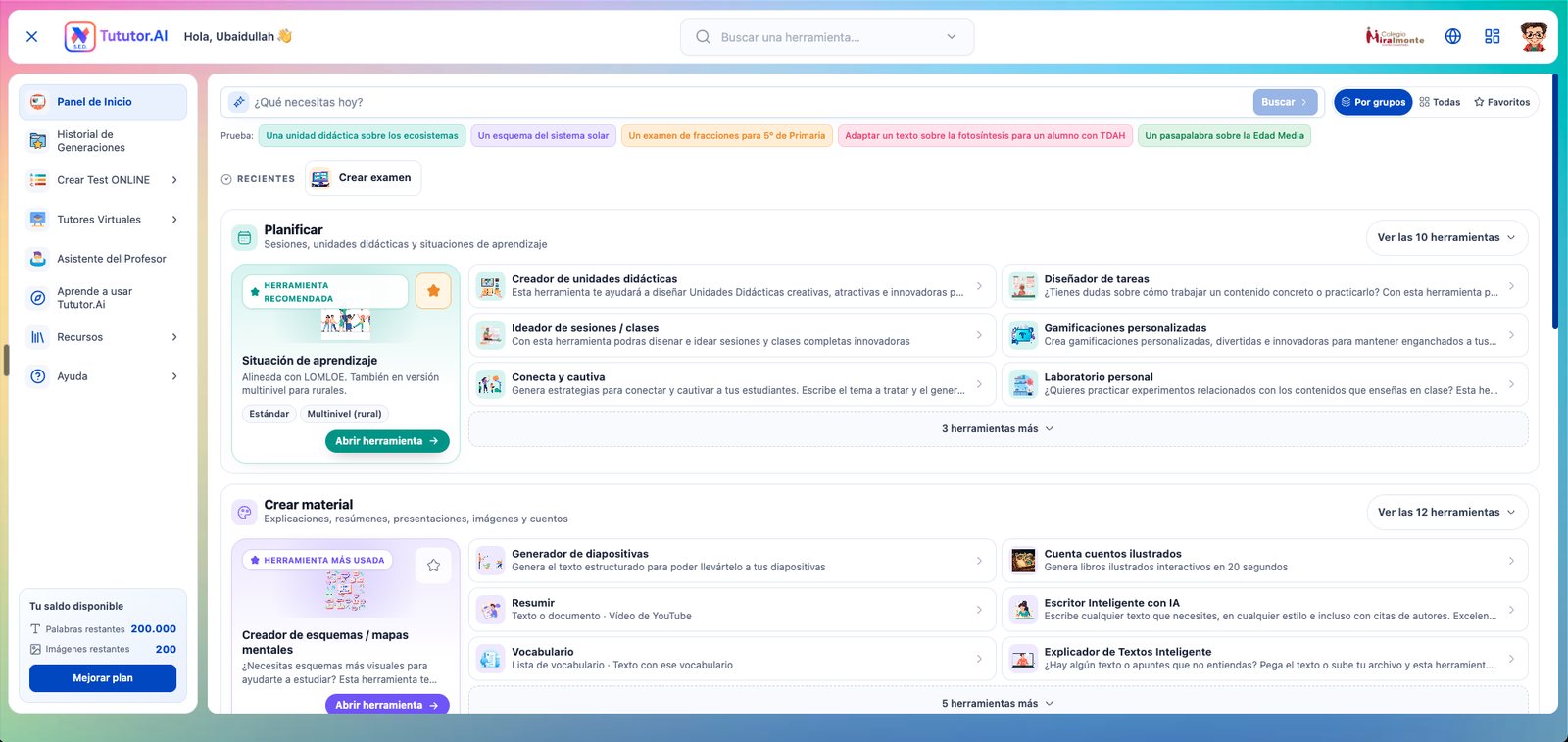This screenshot has height=742, width=1568.
Task: Open Cuenta cuentos ilustrados tool icon
Action: point(1023,561)
